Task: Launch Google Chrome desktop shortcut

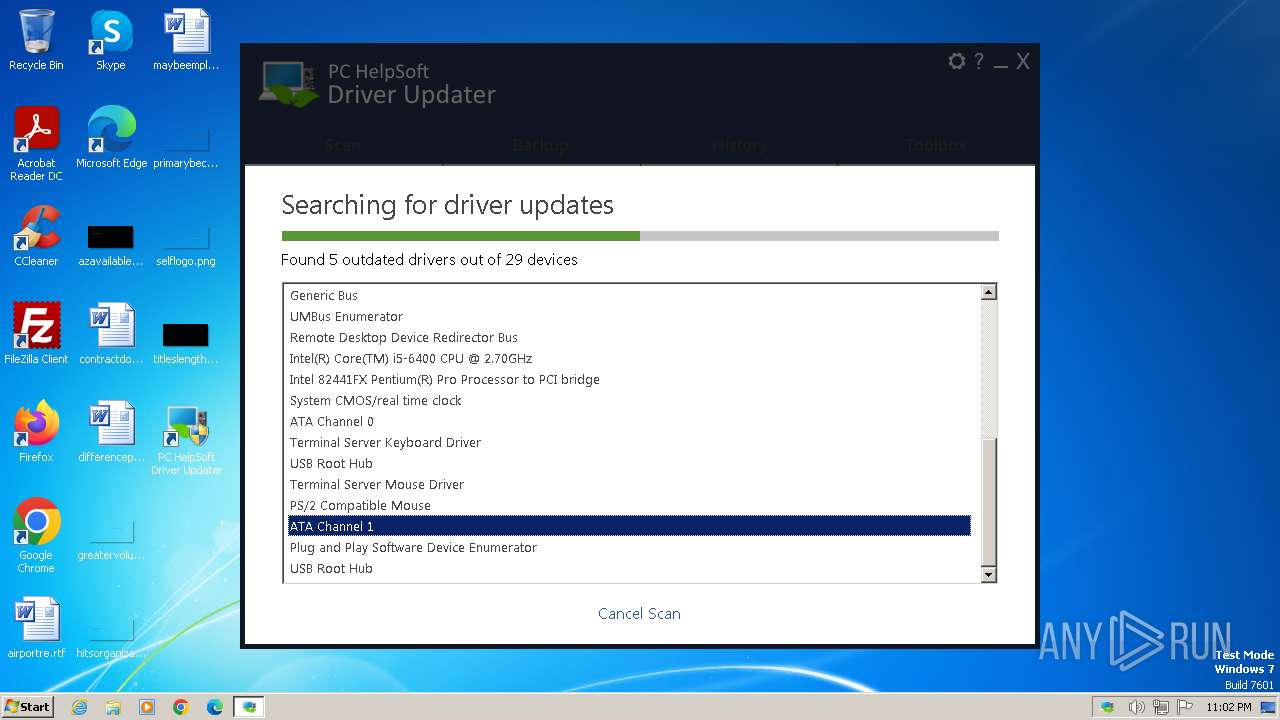Action: click(36, 536)
